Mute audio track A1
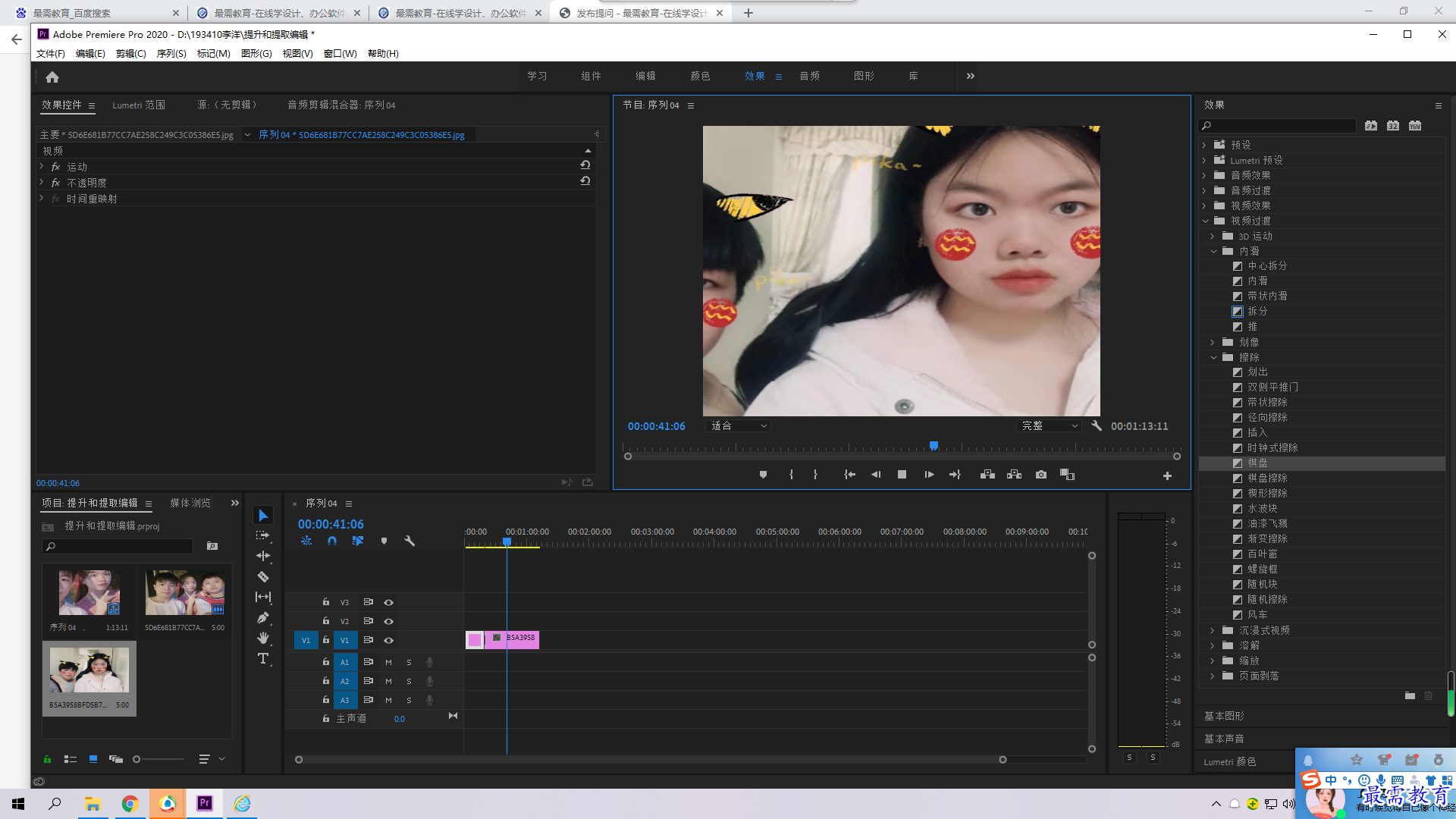The image size is (1456, 819). (x=388, y=663)
